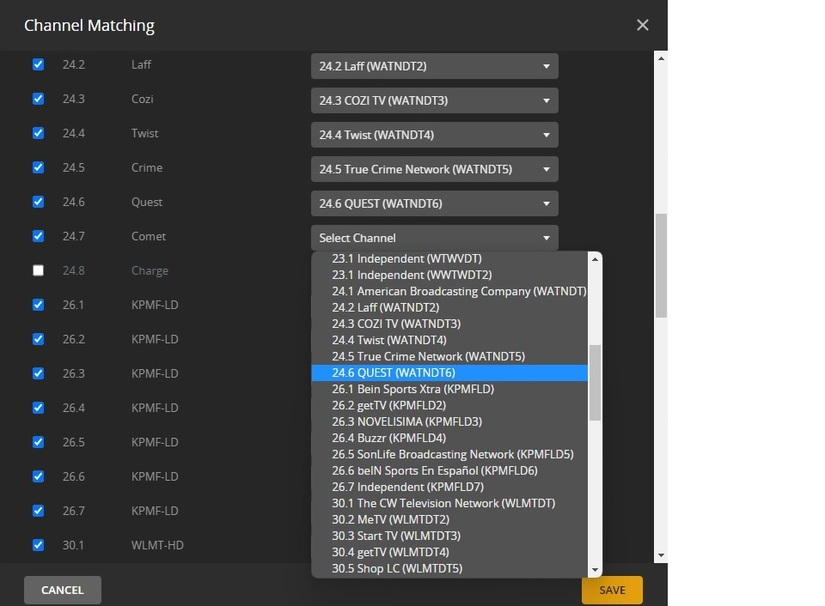Toggle the 26.1 KPMF-LD checkbox
825x606 pixels.
tap(38, 305)
